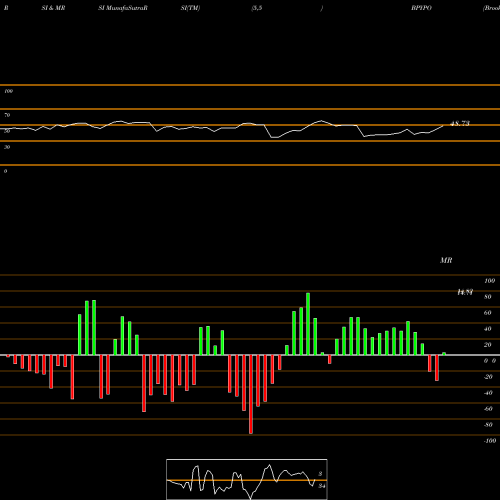The height and width of the screenshot is (500, 500).
Task: Click the MR axis label -80
Action: click(x=488, y=425)
